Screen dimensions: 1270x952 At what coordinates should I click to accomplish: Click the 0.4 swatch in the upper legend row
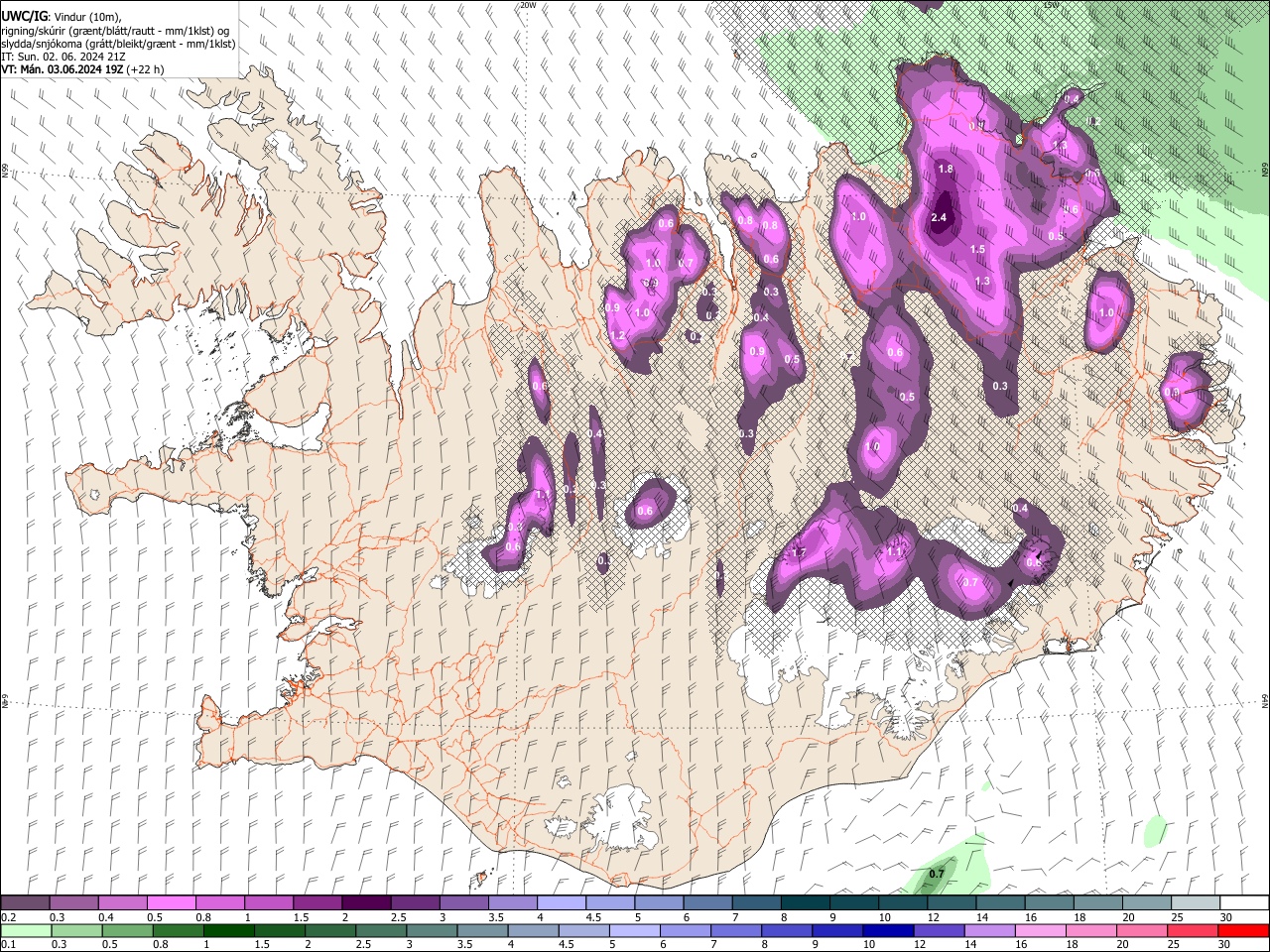pos(122,903)
